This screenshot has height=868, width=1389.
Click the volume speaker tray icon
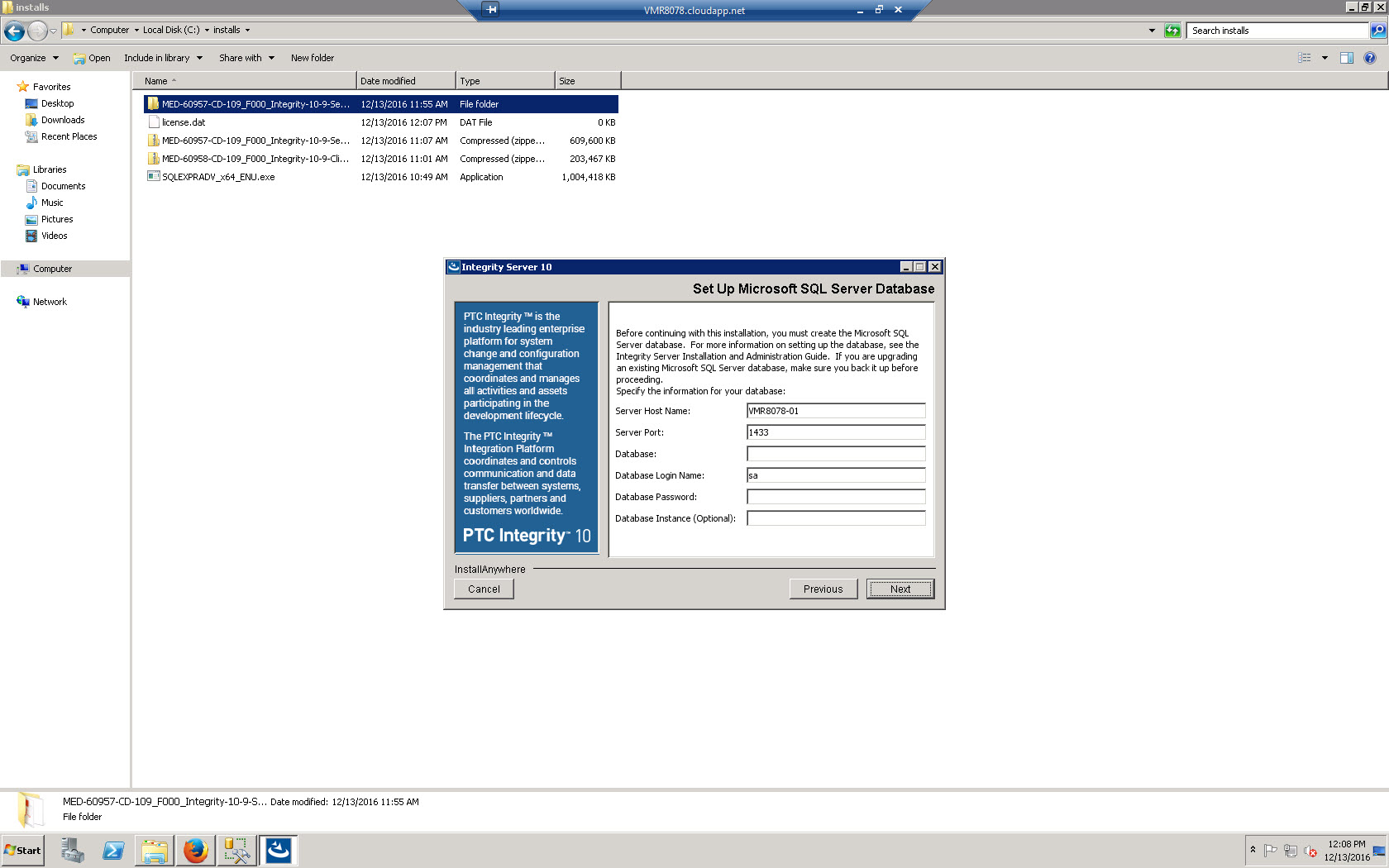(1310, 851)
